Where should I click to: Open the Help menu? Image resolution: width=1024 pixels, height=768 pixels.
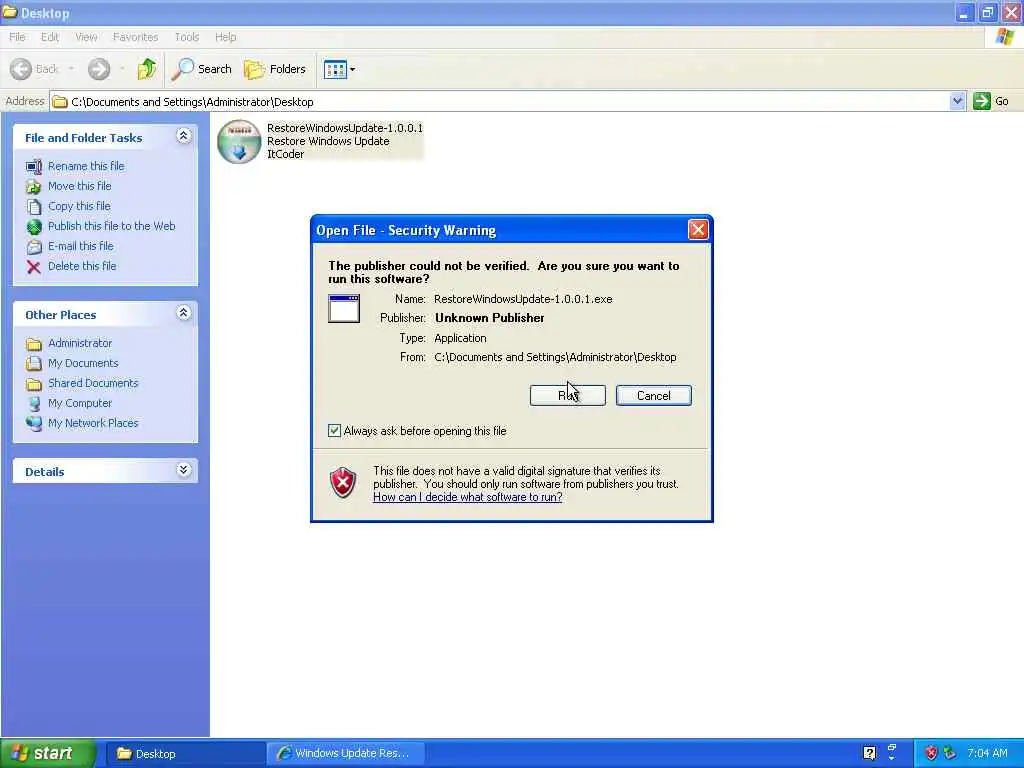click(x=225, y=37)
